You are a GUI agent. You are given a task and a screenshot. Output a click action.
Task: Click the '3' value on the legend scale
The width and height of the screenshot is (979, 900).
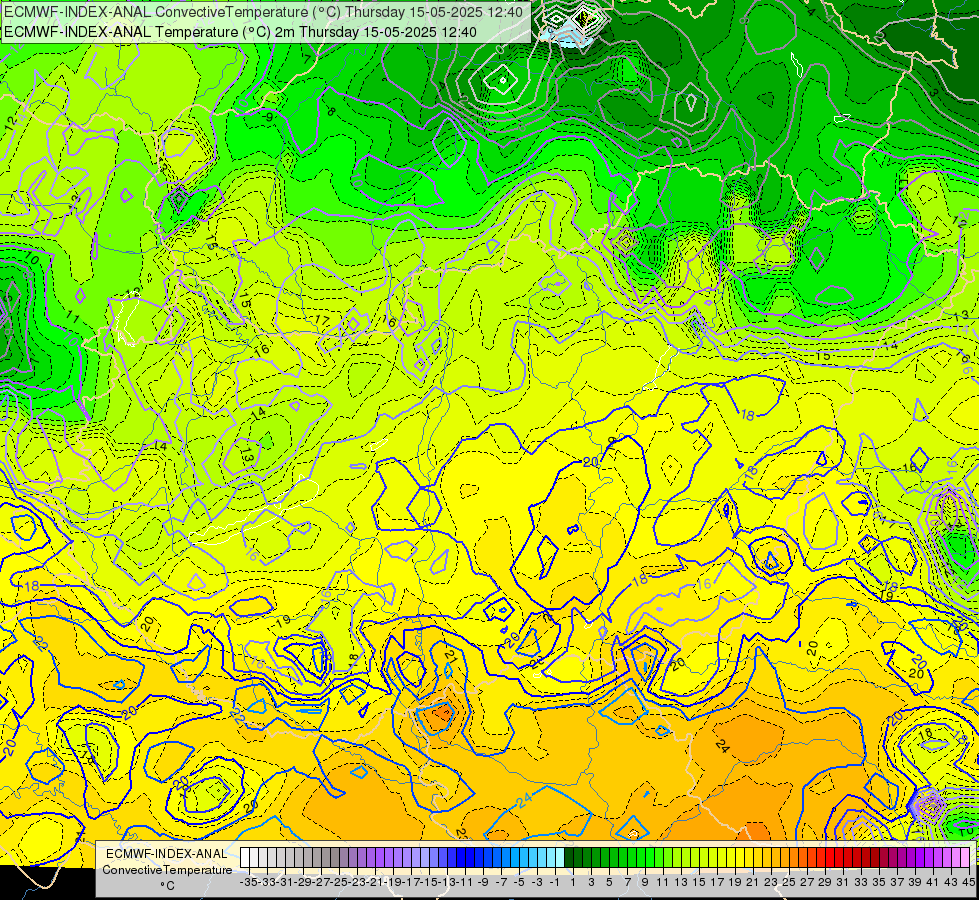point(592,882)
